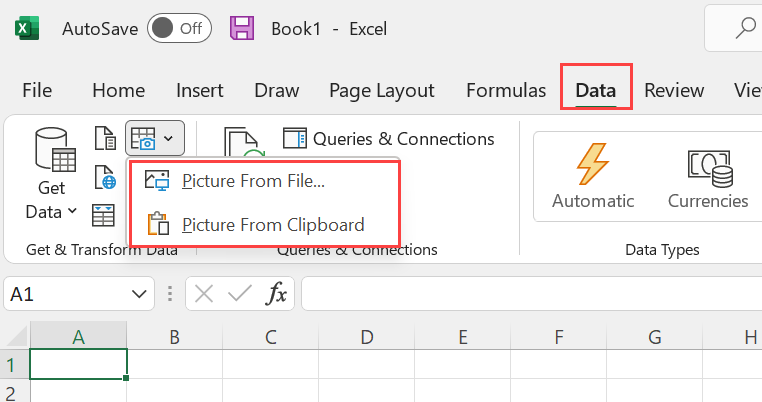Click the Insert Function fx button
Image resolution: width=762 pixels, height=402 pixels.
coord(276,294)
